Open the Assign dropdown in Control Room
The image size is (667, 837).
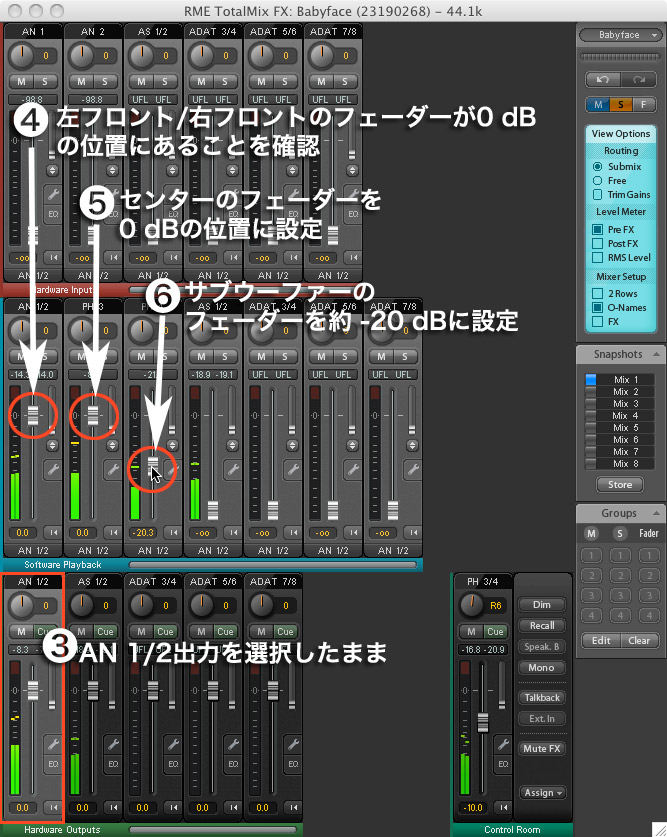click(543, 793)
